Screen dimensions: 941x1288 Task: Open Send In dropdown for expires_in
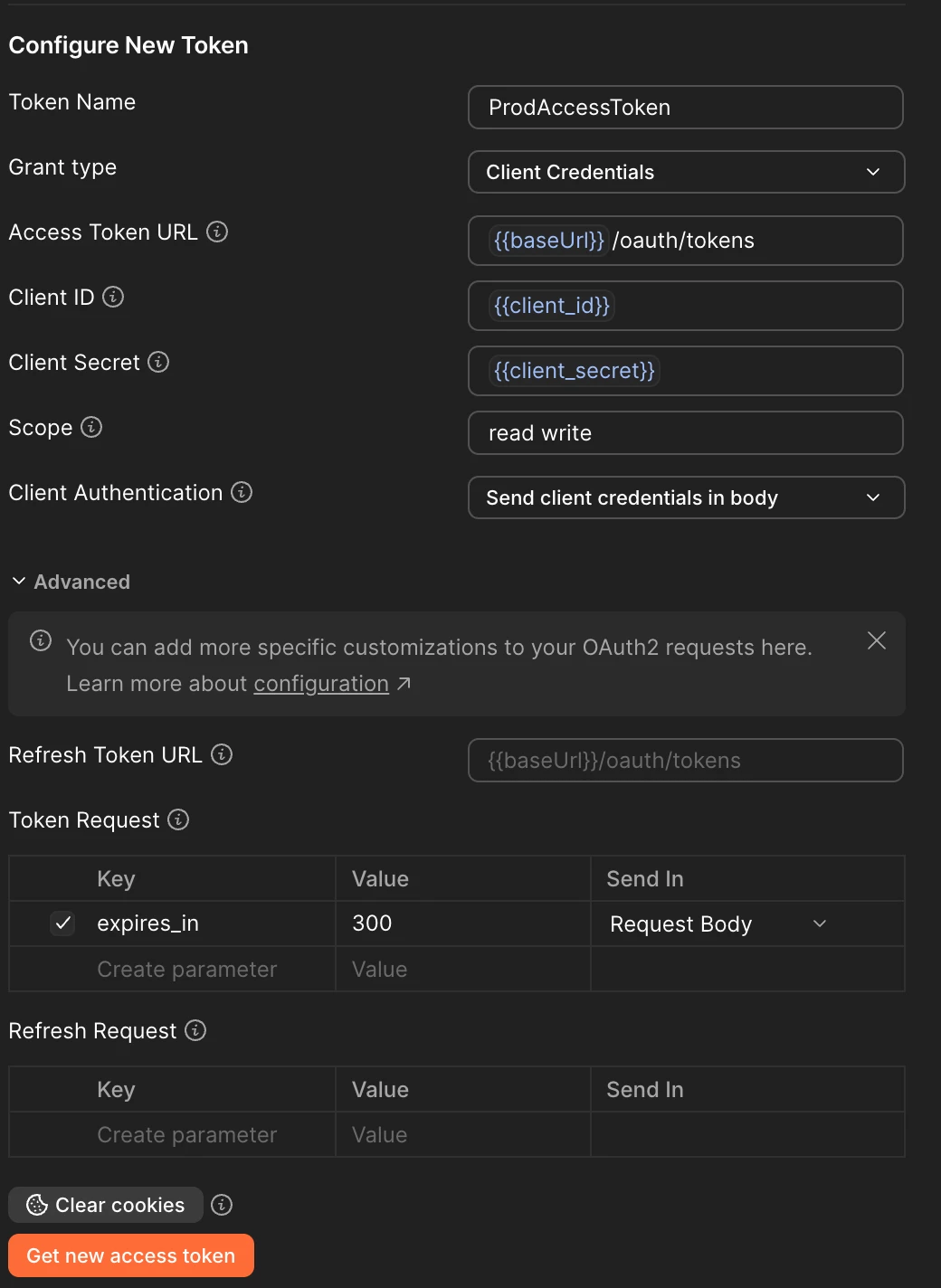[x=718, y=923]
